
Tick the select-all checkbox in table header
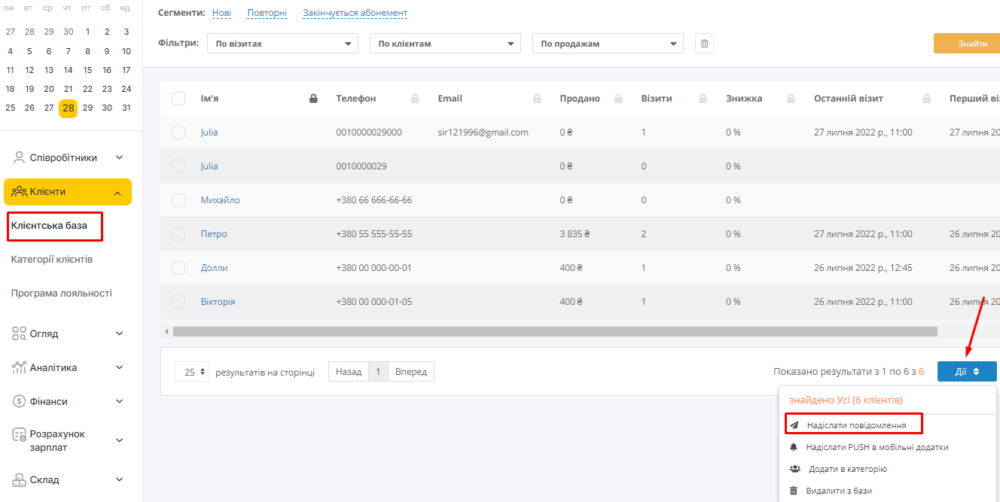[178, 99]
